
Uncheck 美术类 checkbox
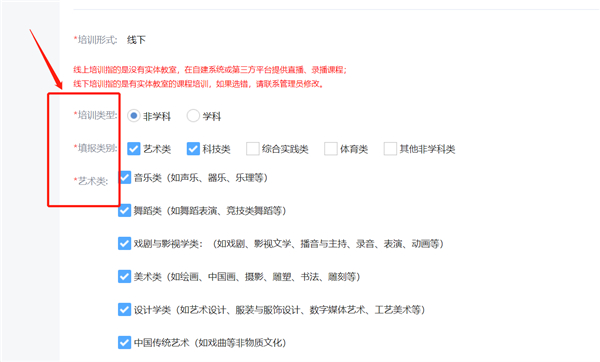coord(125,276)
